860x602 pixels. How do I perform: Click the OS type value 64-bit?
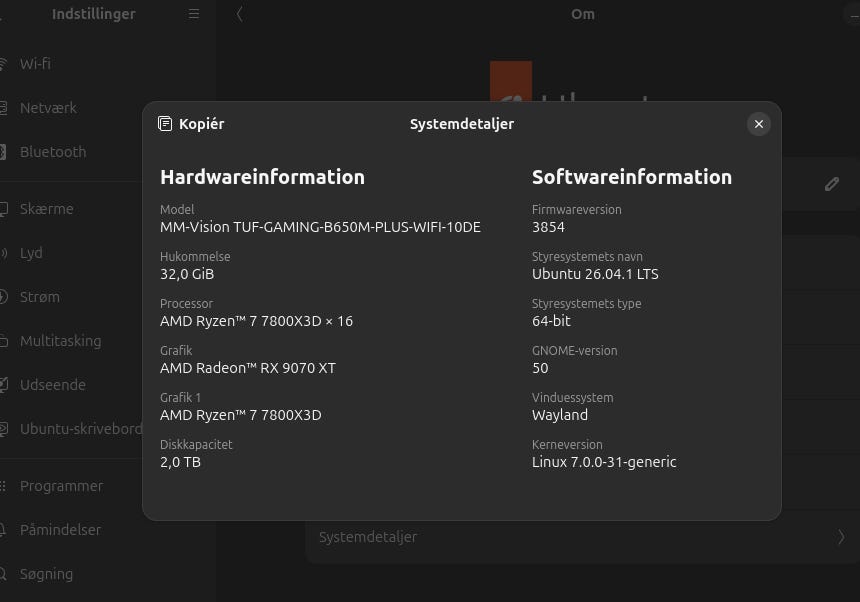tap(551, 321)
